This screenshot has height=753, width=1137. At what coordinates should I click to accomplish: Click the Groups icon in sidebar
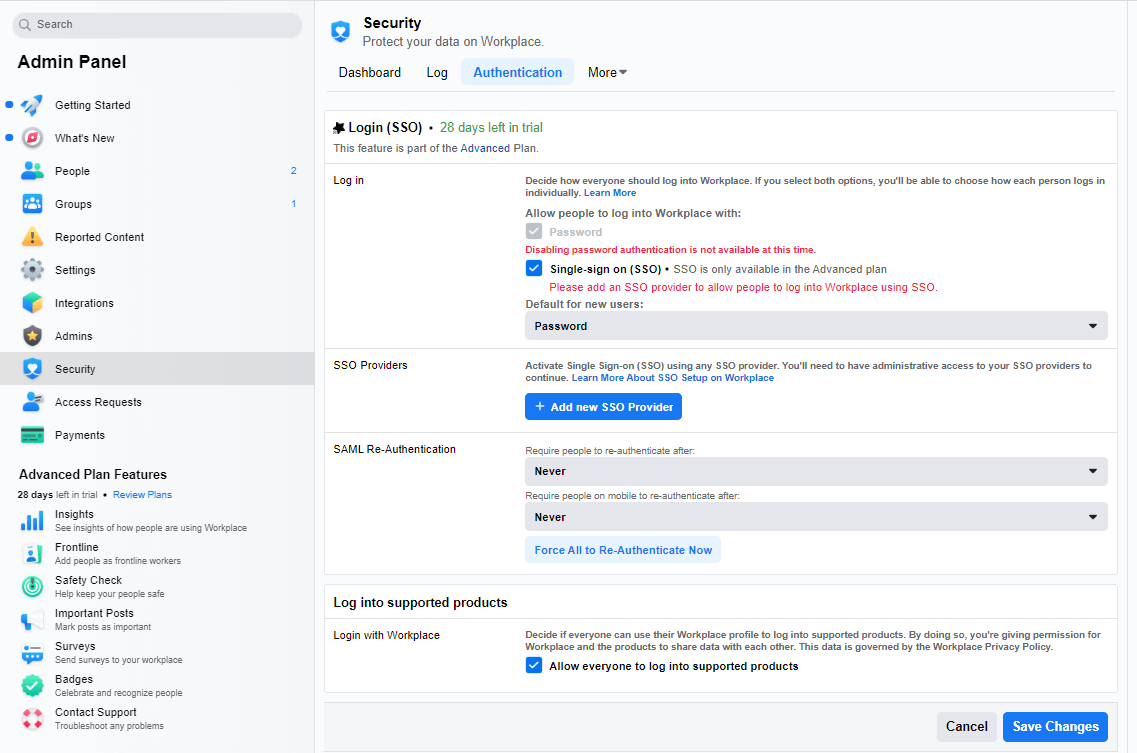(32, 204)
